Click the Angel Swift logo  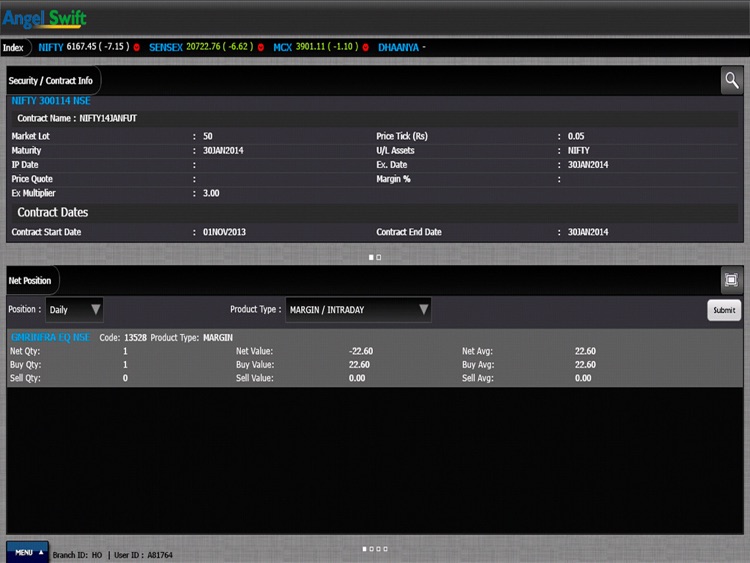coord(44,19)
